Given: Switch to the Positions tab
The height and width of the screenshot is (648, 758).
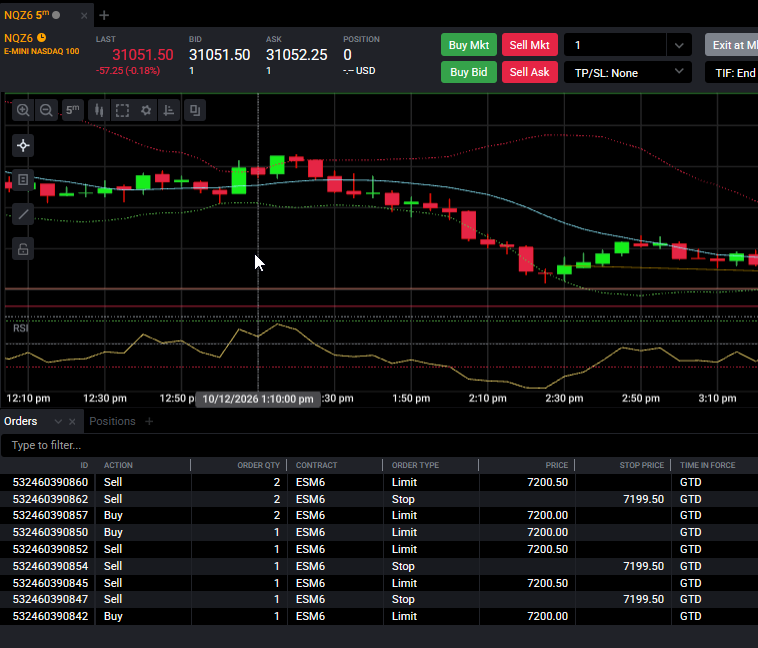Looking at the screenshot, I should [112, 421].
